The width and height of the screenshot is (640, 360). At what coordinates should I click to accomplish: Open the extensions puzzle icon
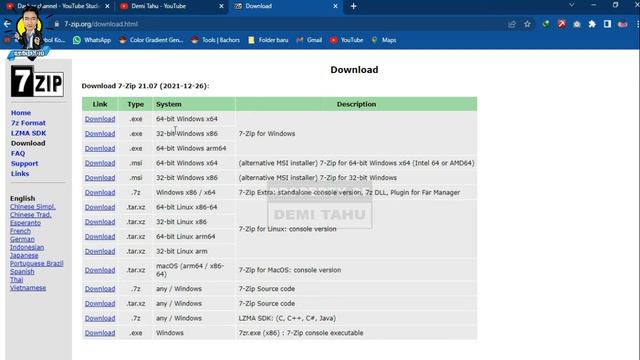tap(592, 24)
